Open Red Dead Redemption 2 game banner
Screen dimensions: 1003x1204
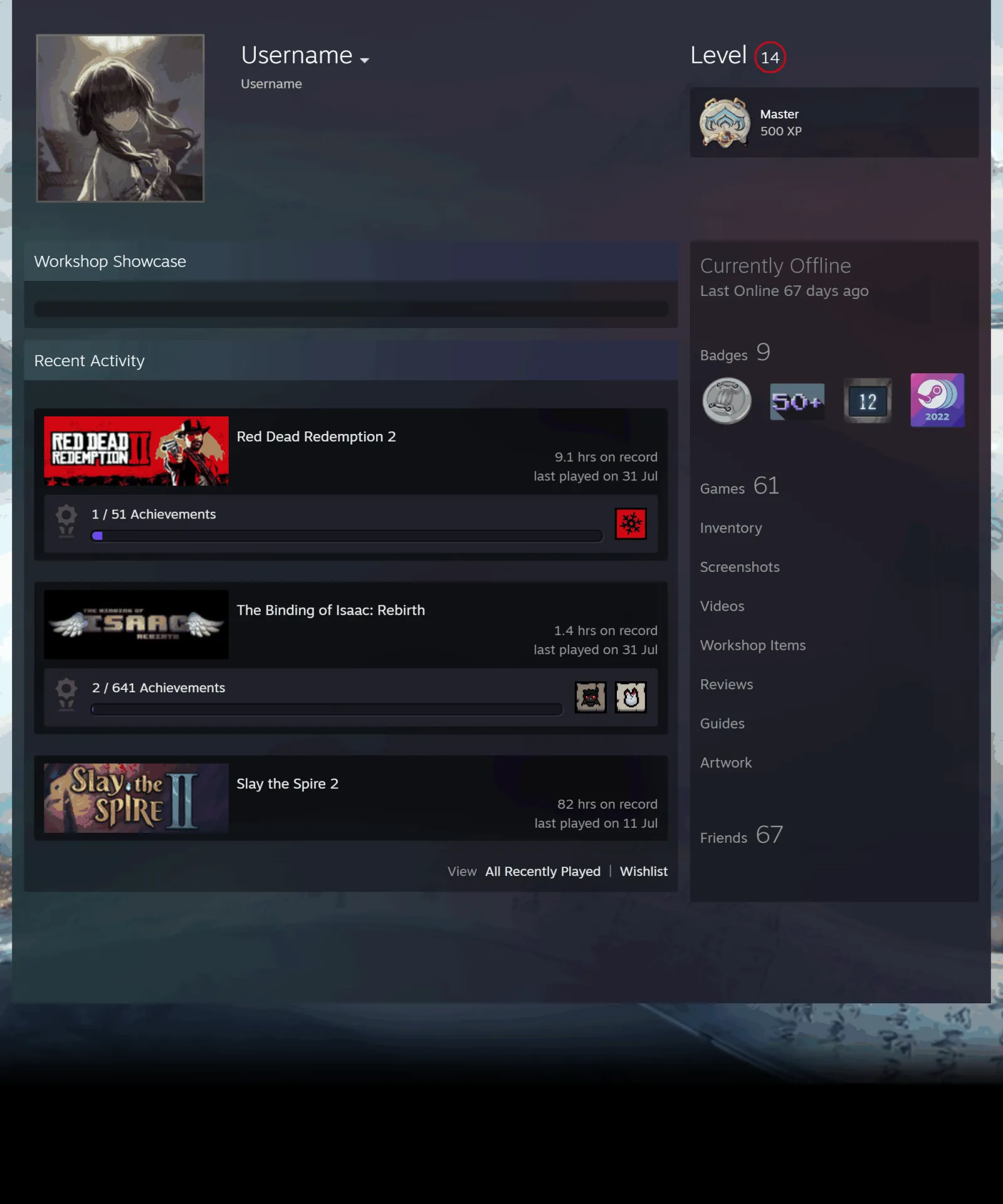coord(136,451)
